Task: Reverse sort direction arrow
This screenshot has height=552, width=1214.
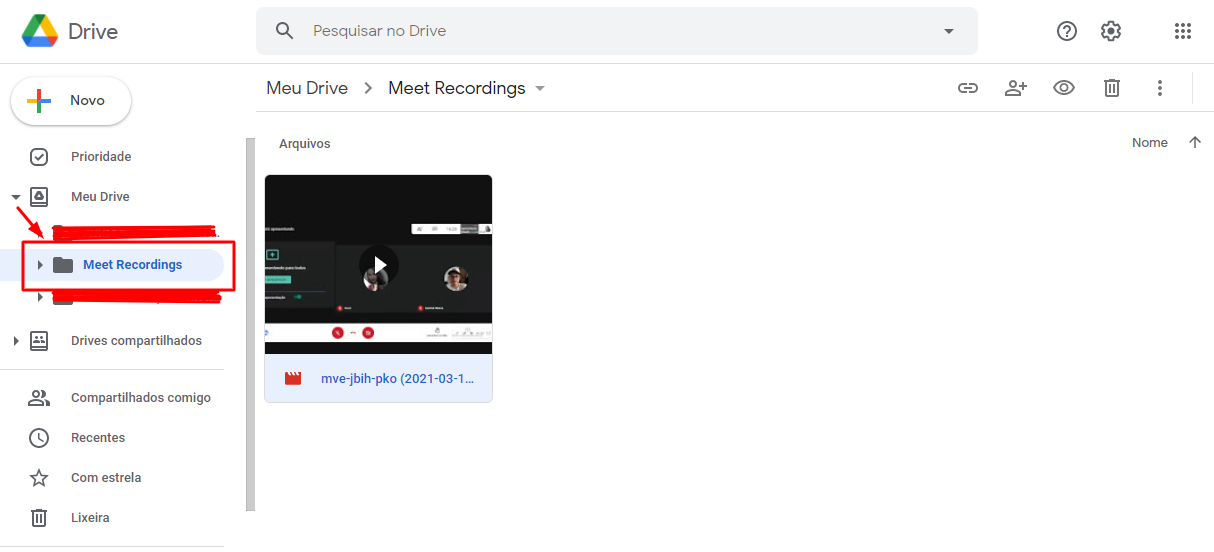Action: [x=1195, y=143]
